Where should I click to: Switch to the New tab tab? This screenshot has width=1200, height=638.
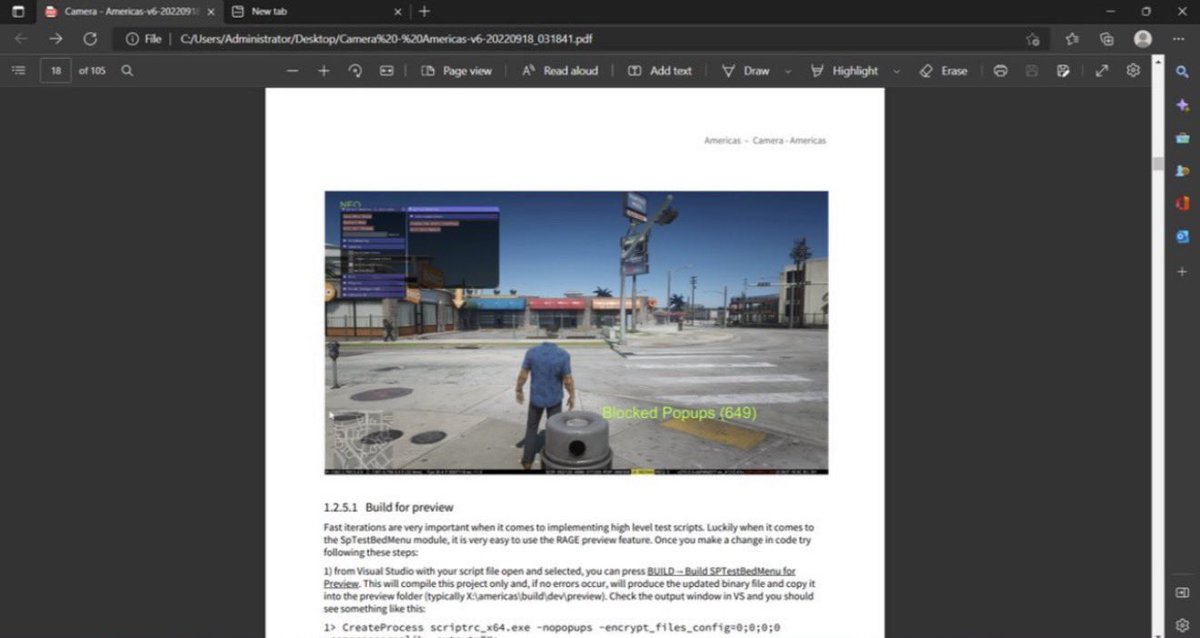(315, 11)
